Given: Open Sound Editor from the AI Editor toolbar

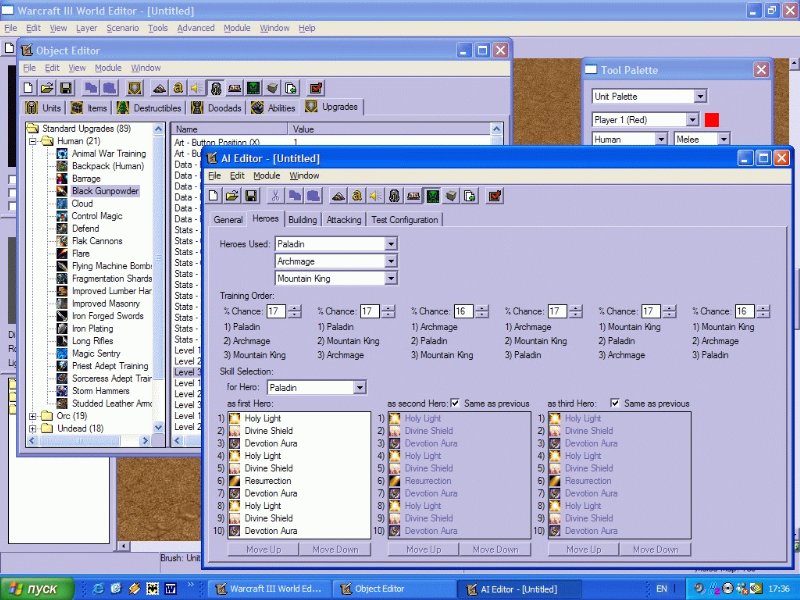Looking at the screenshot, I should pyautogui.click(x=375, y=196).
